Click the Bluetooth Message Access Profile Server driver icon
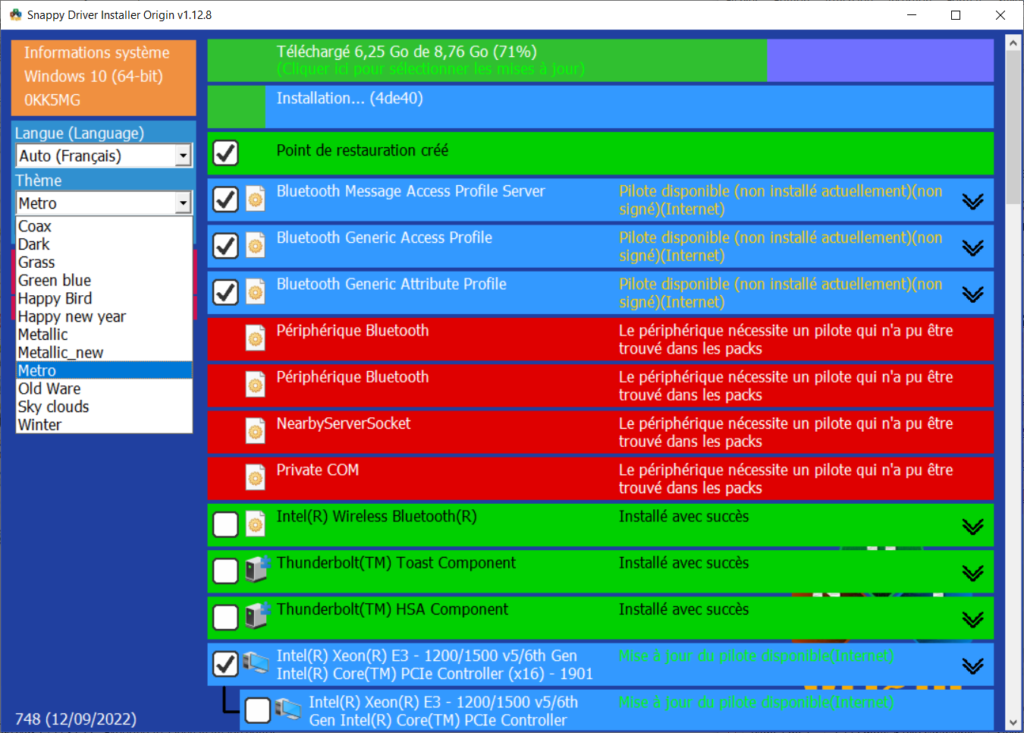The width and height of the screenshot is (1024, 733). (255, 199)
